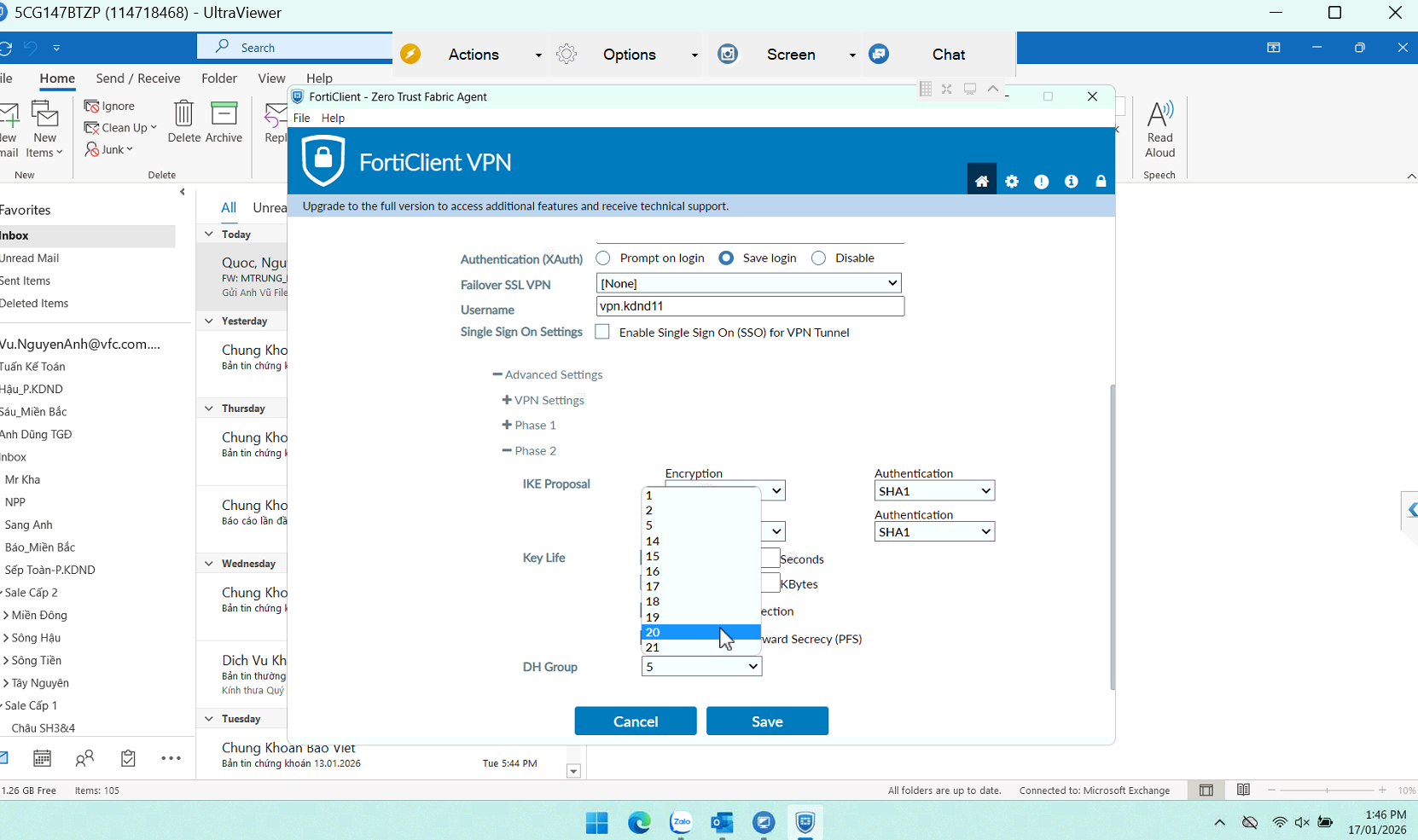Adjust the Outlook zoom slider
1418x840 pixels.
click(1328, 791)
